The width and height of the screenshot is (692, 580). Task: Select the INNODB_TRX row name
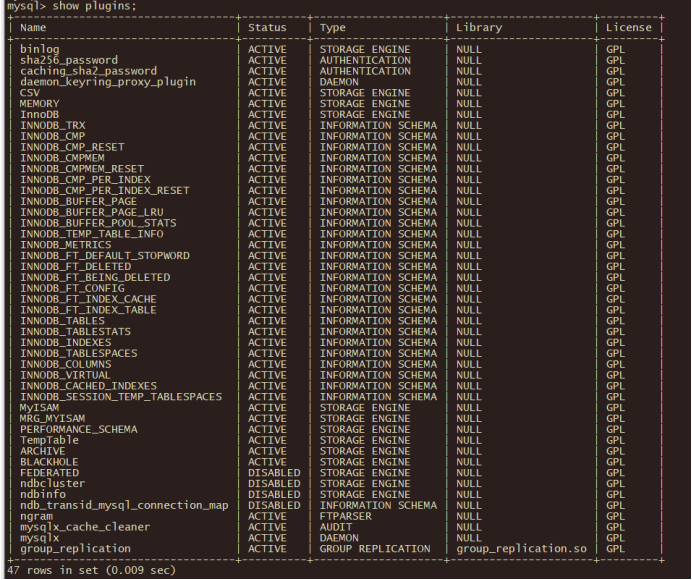(x=53, y=125)
